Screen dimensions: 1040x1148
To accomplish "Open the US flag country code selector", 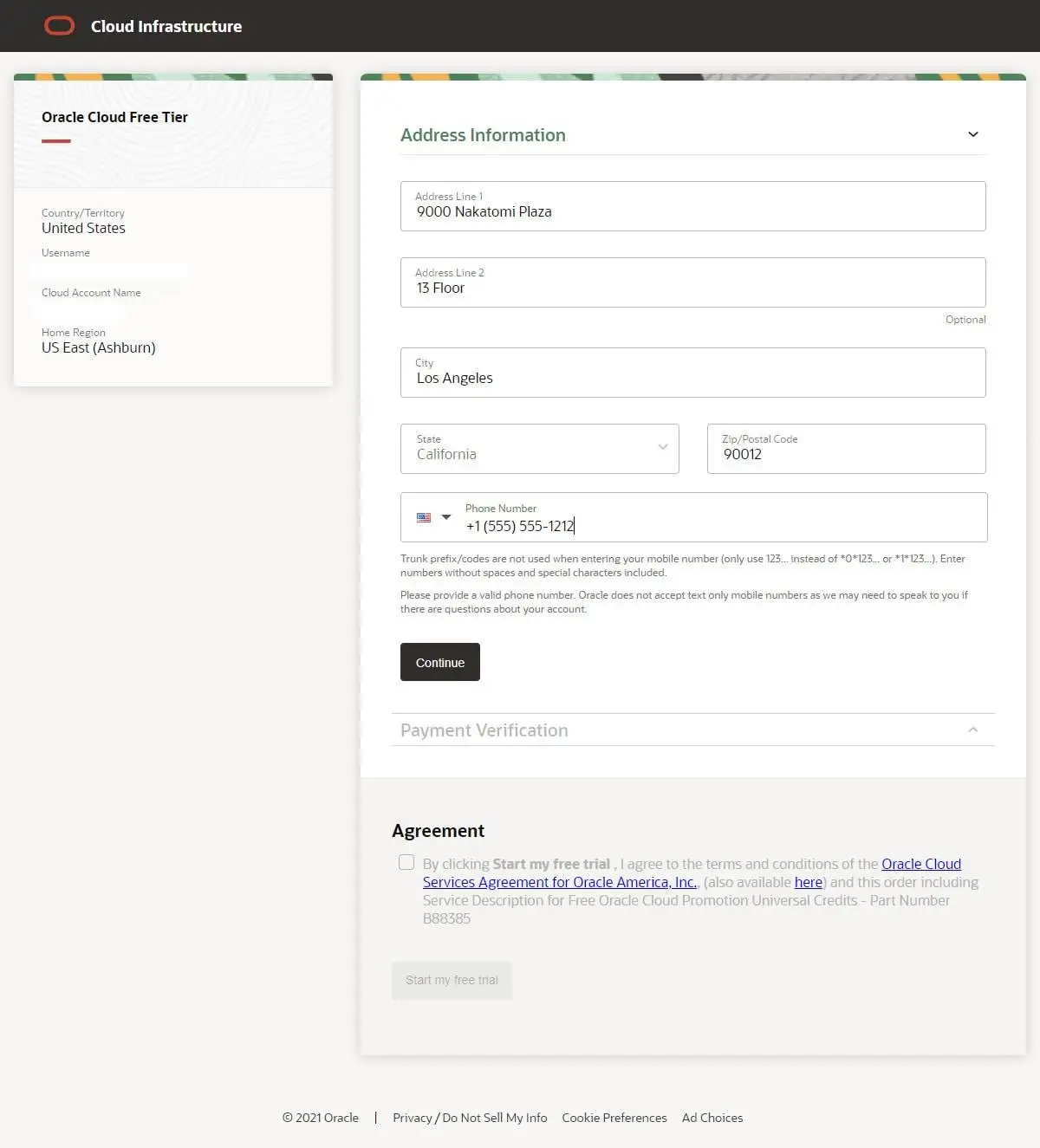I will tap(424, 517).
